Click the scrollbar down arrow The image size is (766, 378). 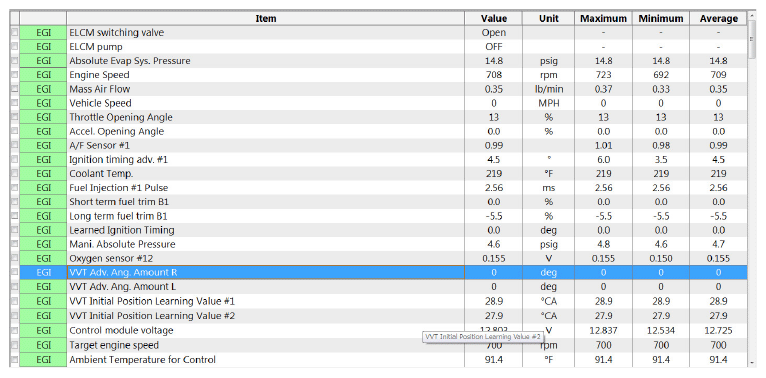coord(752,362)
